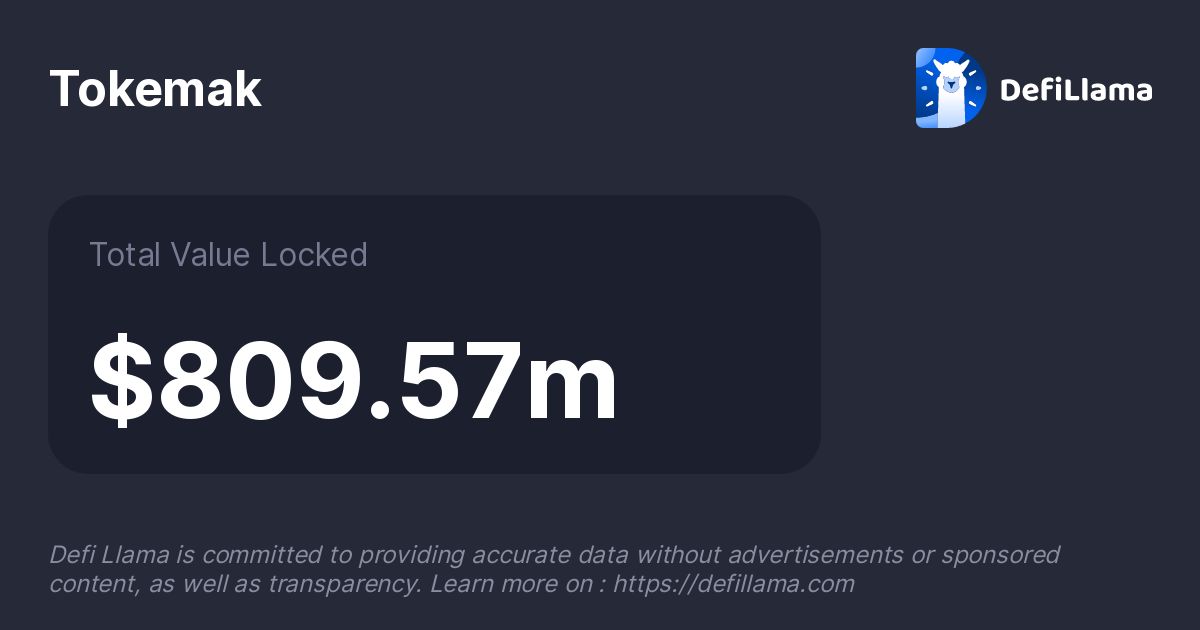This screenshot has height=630, width=1200.
Task: Click the word "Locked" in the card label
Action: point(314,255)
